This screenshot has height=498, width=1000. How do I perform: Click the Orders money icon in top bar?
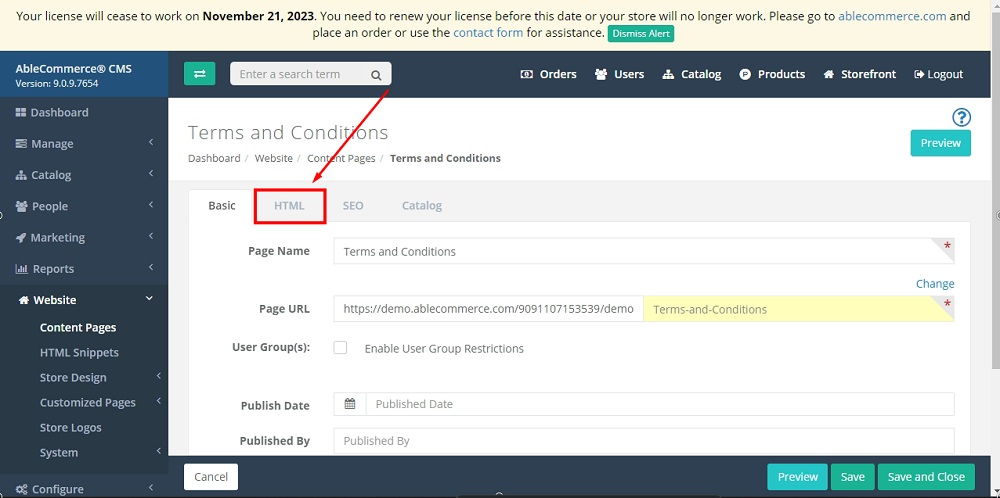click(x=527, y=75)
